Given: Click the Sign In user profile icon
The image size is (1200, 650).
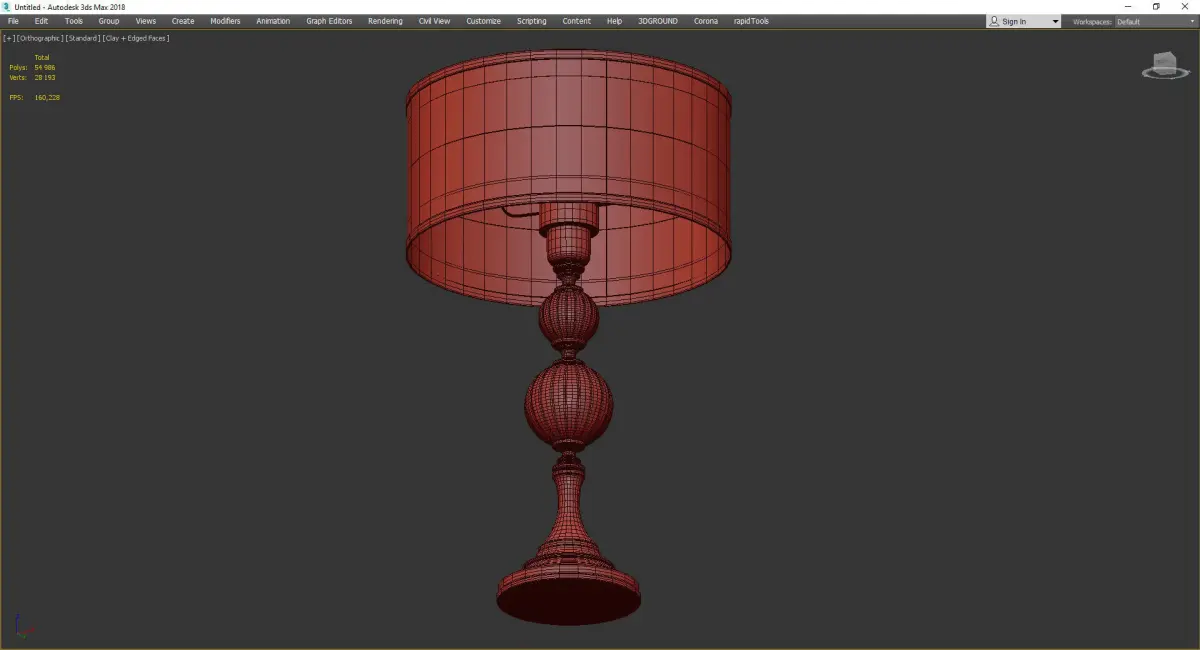Looking at the screenshot, I should 994,22.
